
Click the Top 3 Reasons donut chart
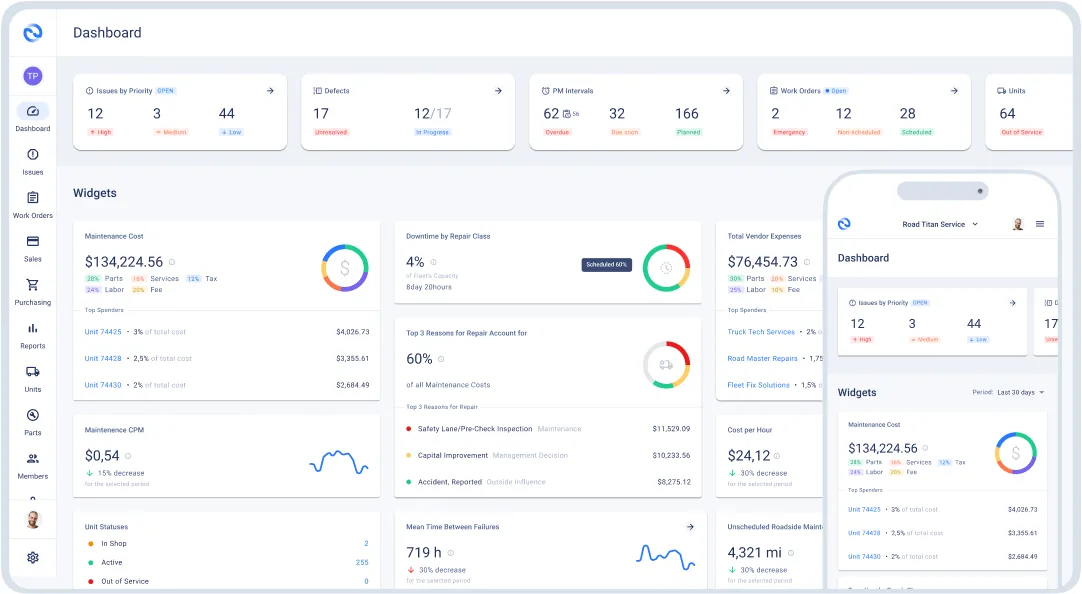[x=667, y=364]
